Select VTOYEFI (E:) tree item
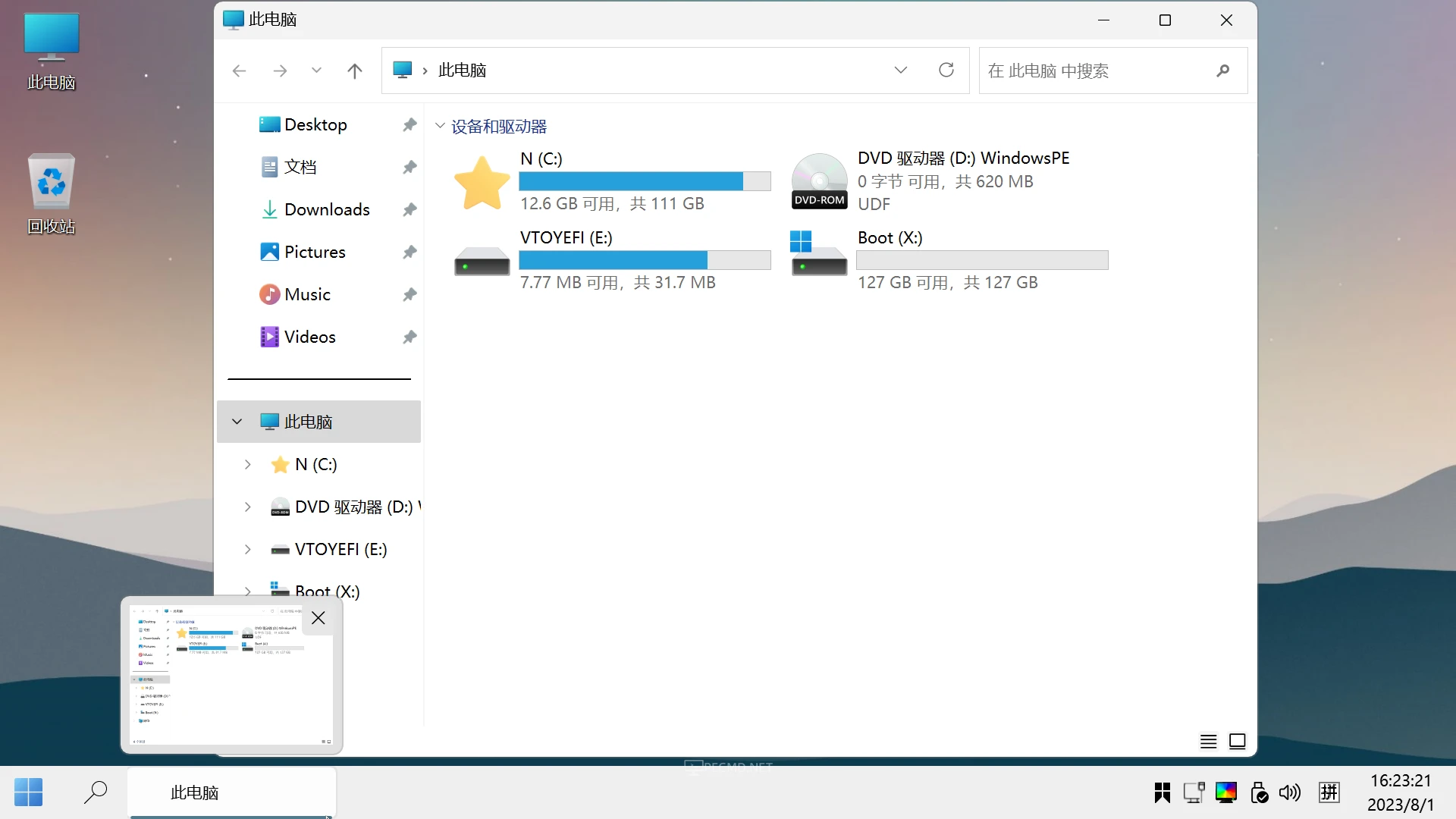 click(x=329, y=549)
